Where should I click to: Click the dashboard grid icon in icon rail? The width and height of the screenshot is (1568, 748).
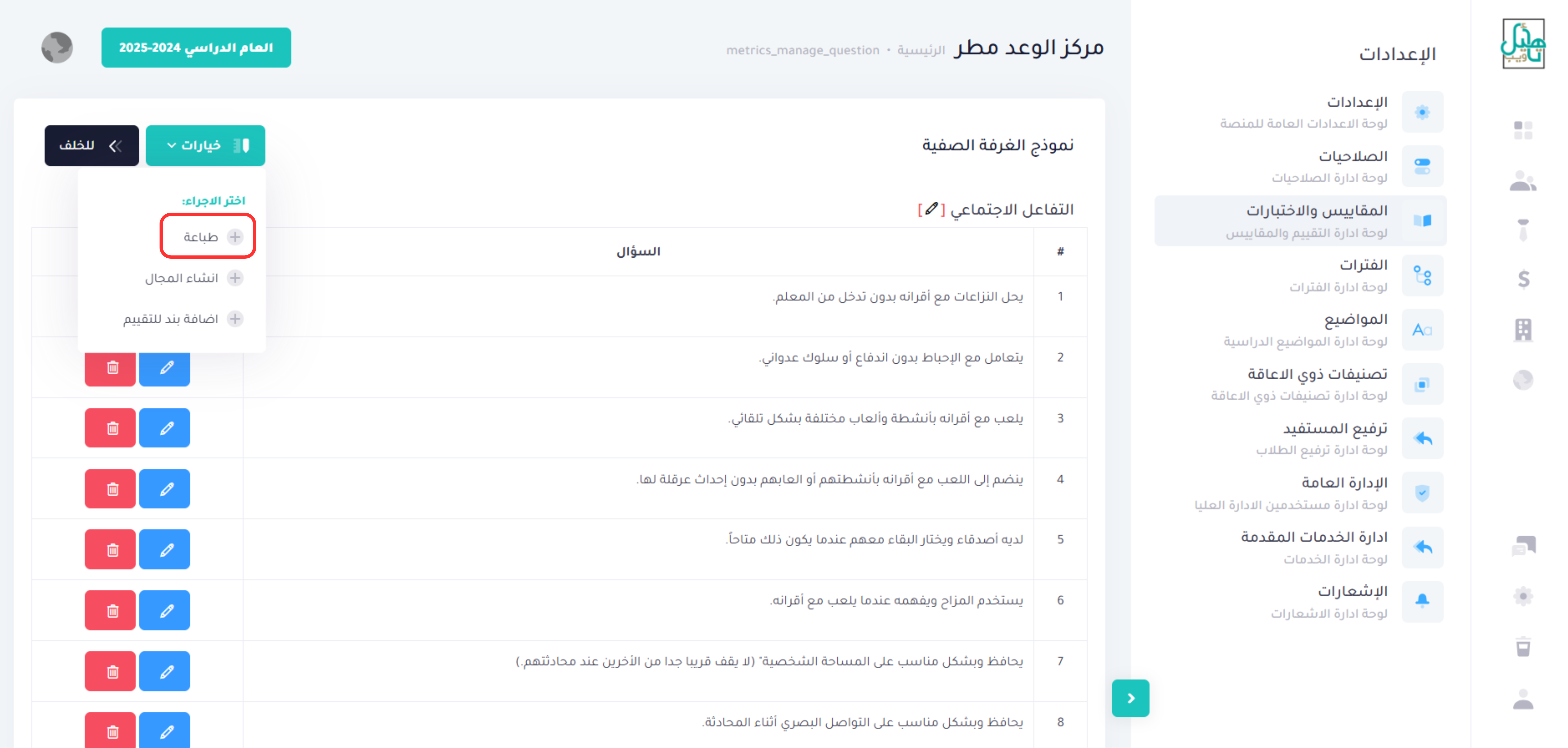pyautogui.click(x=1523, y=130)
